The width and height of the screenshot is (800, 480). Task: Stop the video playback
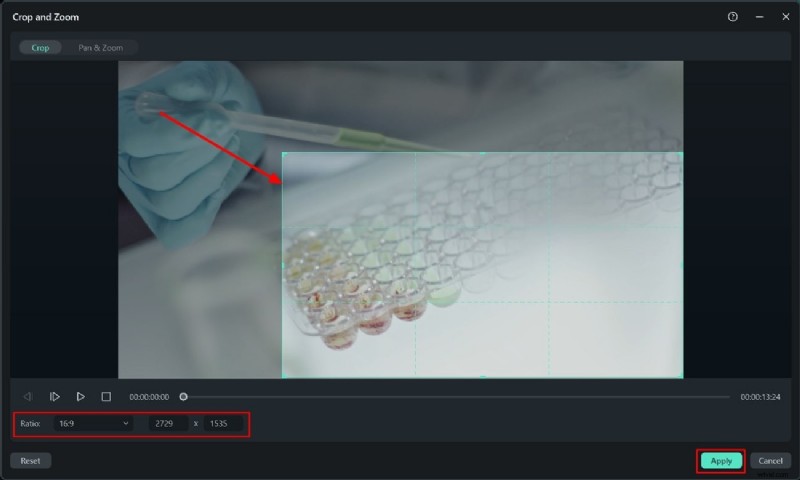[x=106, y=396]
